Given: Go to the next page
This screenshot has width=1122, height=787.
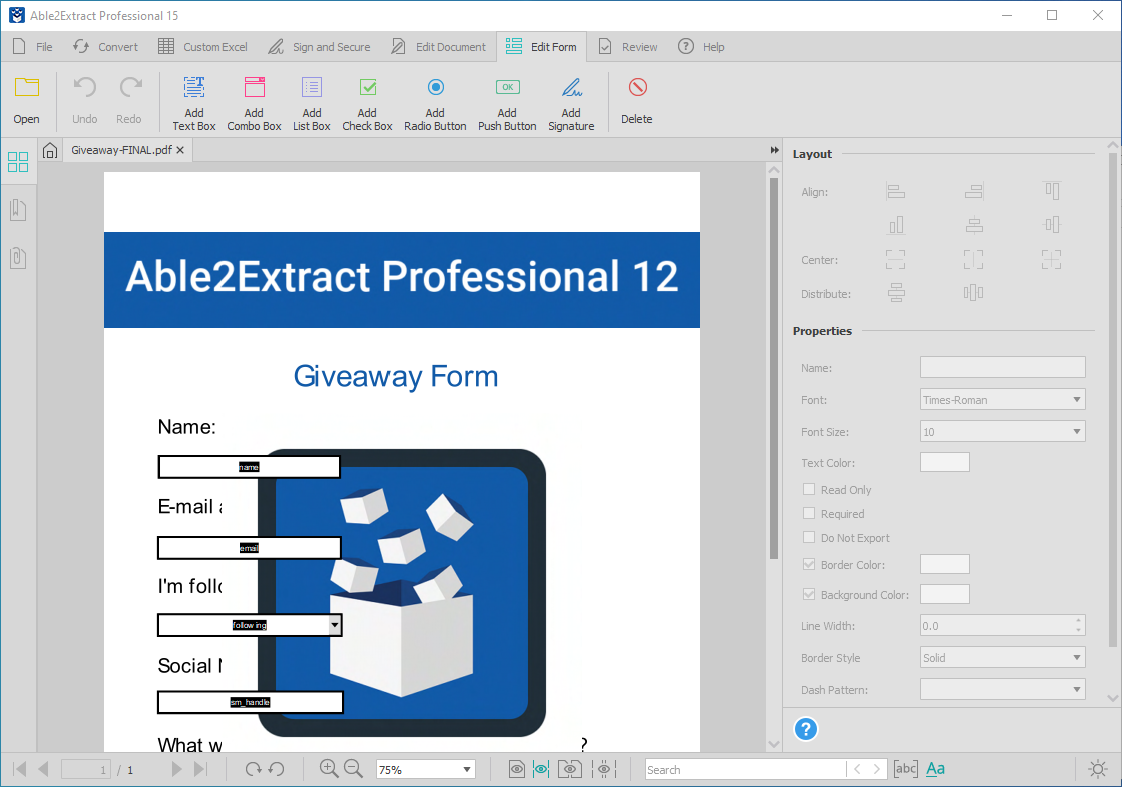Looking at the screenshot, I should click(x=176, y=769).
